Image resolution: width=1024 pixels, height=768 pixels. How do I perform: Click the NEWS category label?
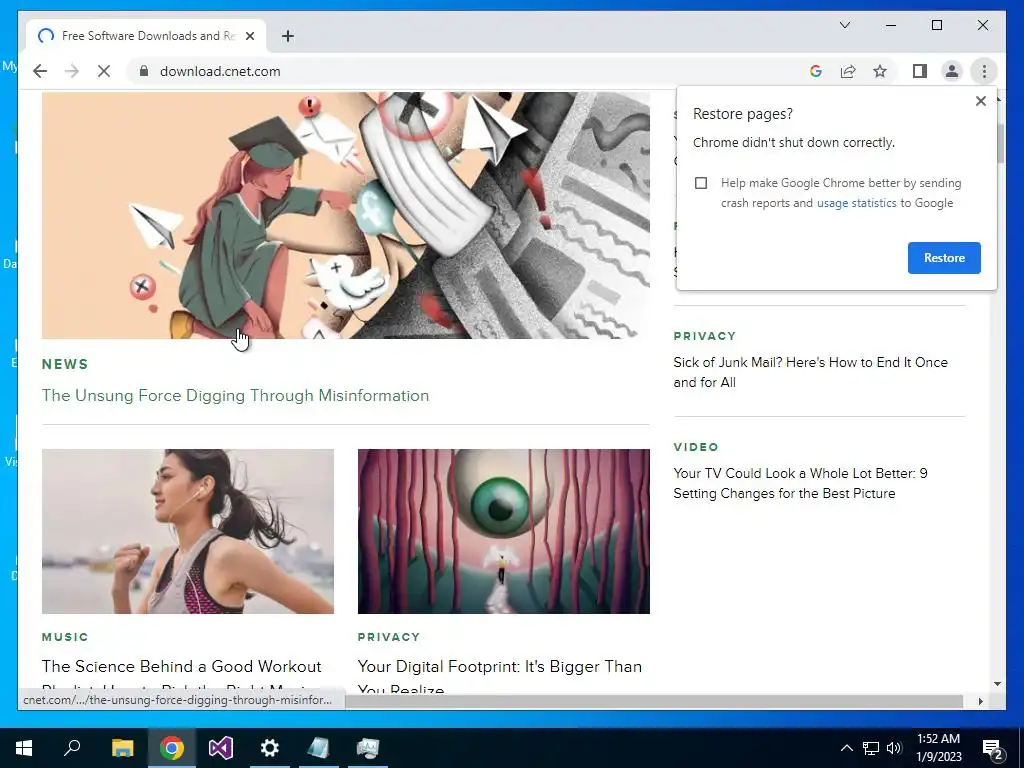(65, 364)
